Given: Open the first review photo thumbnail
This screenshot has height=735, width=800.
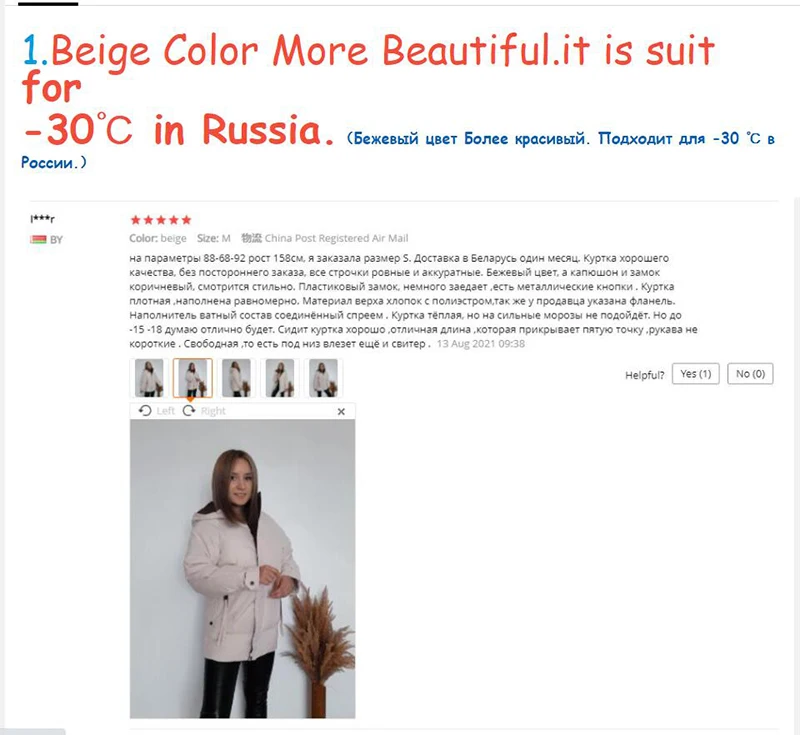Looking at the screenshot, I should (149, 378).
